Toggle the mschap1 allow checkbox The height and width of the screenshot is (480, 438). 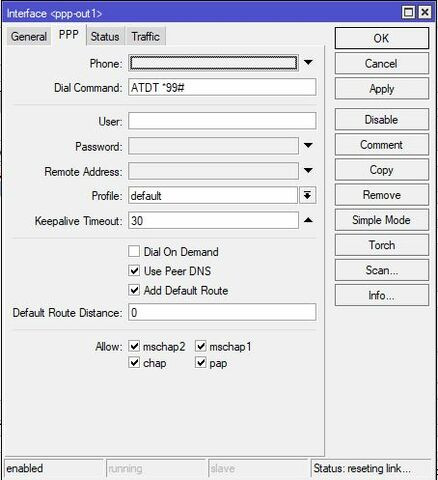click(201, 346)
